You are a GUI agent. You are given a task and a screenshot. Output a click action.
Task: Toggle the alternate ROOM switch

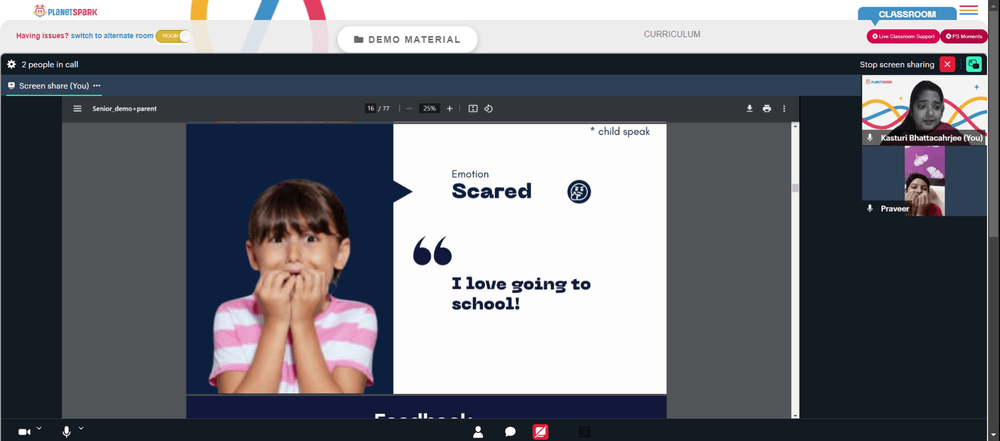173,36
